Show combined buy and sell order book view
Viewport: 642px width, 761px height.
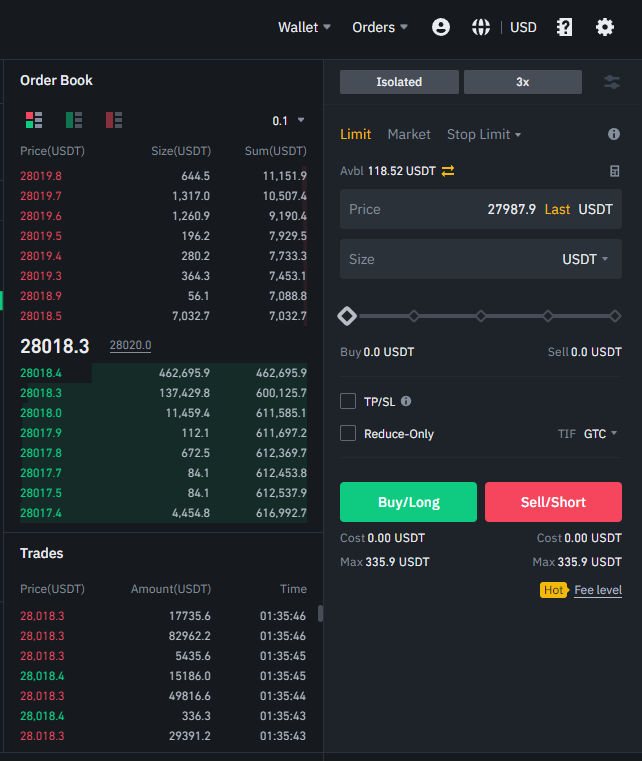click(x=34, y=120)
